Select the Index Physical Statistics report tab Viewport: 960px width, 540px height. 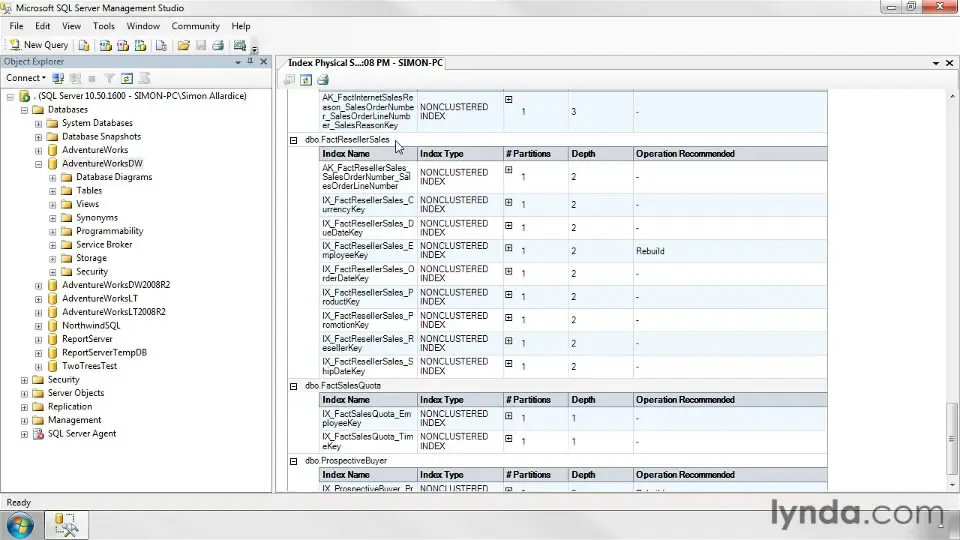tap(365, 62)
